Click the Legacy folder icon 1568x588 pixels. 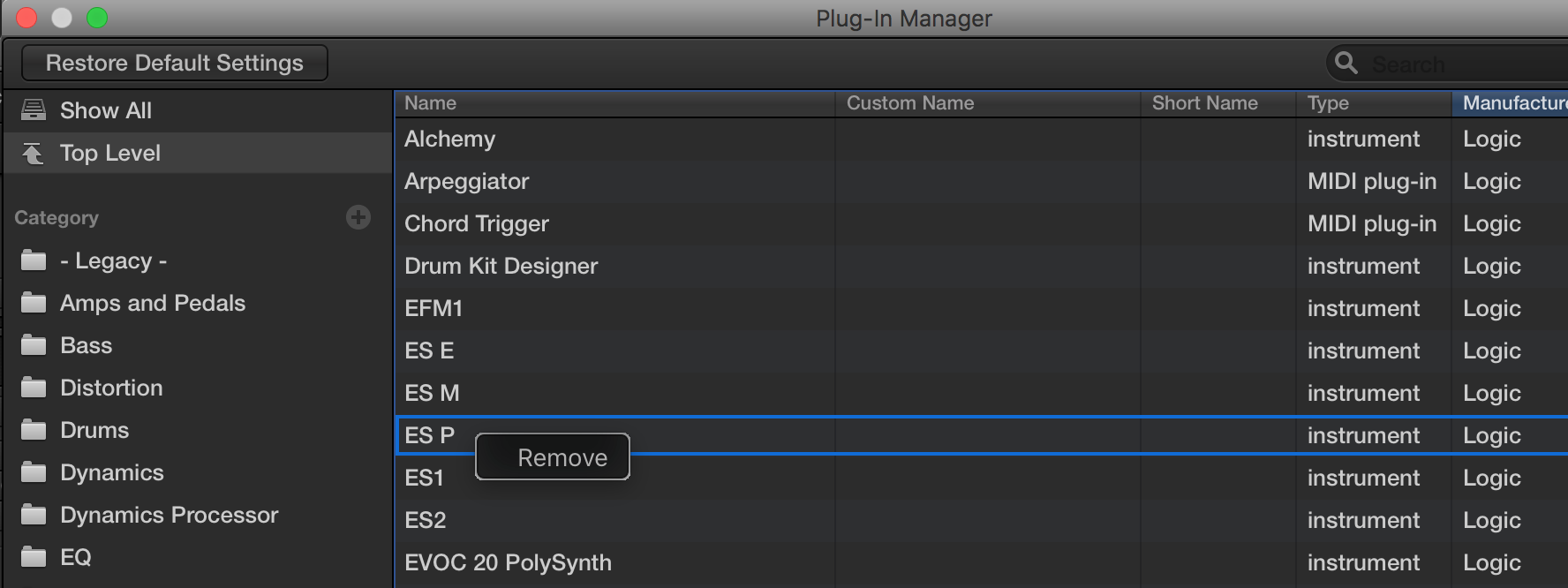(x=34, y=261)
